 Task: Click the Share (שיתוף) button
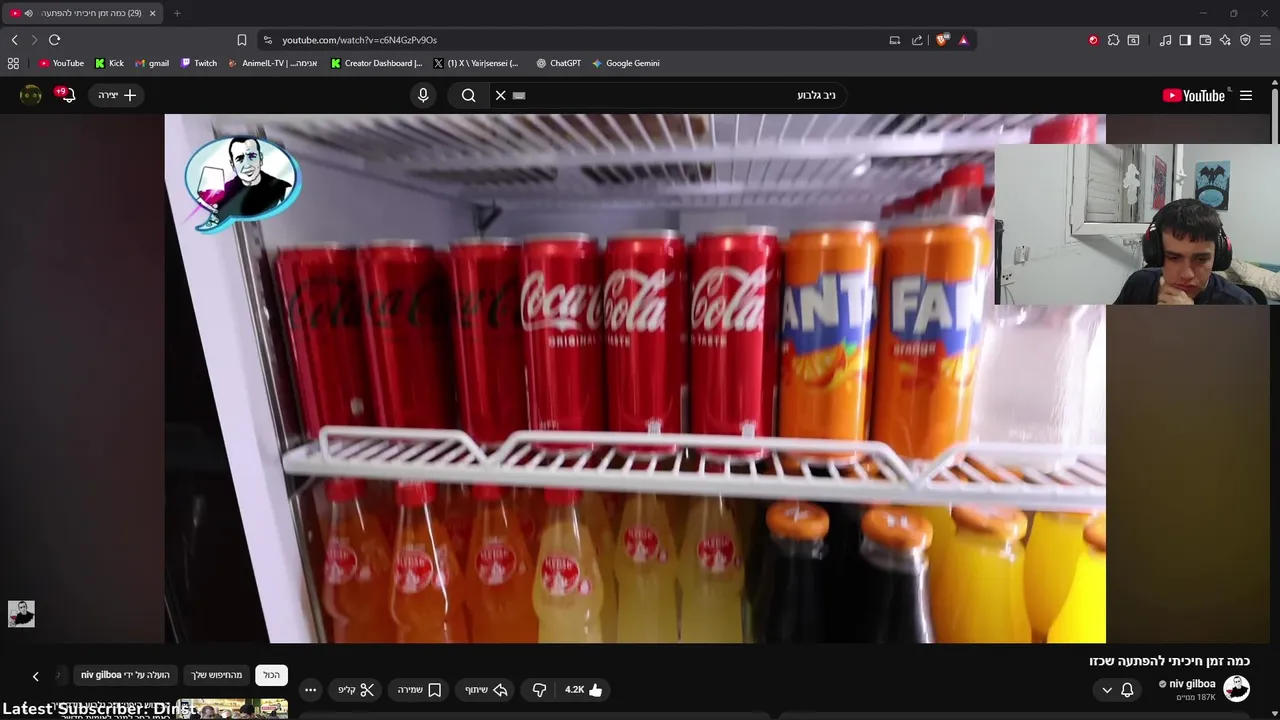(x=487, y=690)
